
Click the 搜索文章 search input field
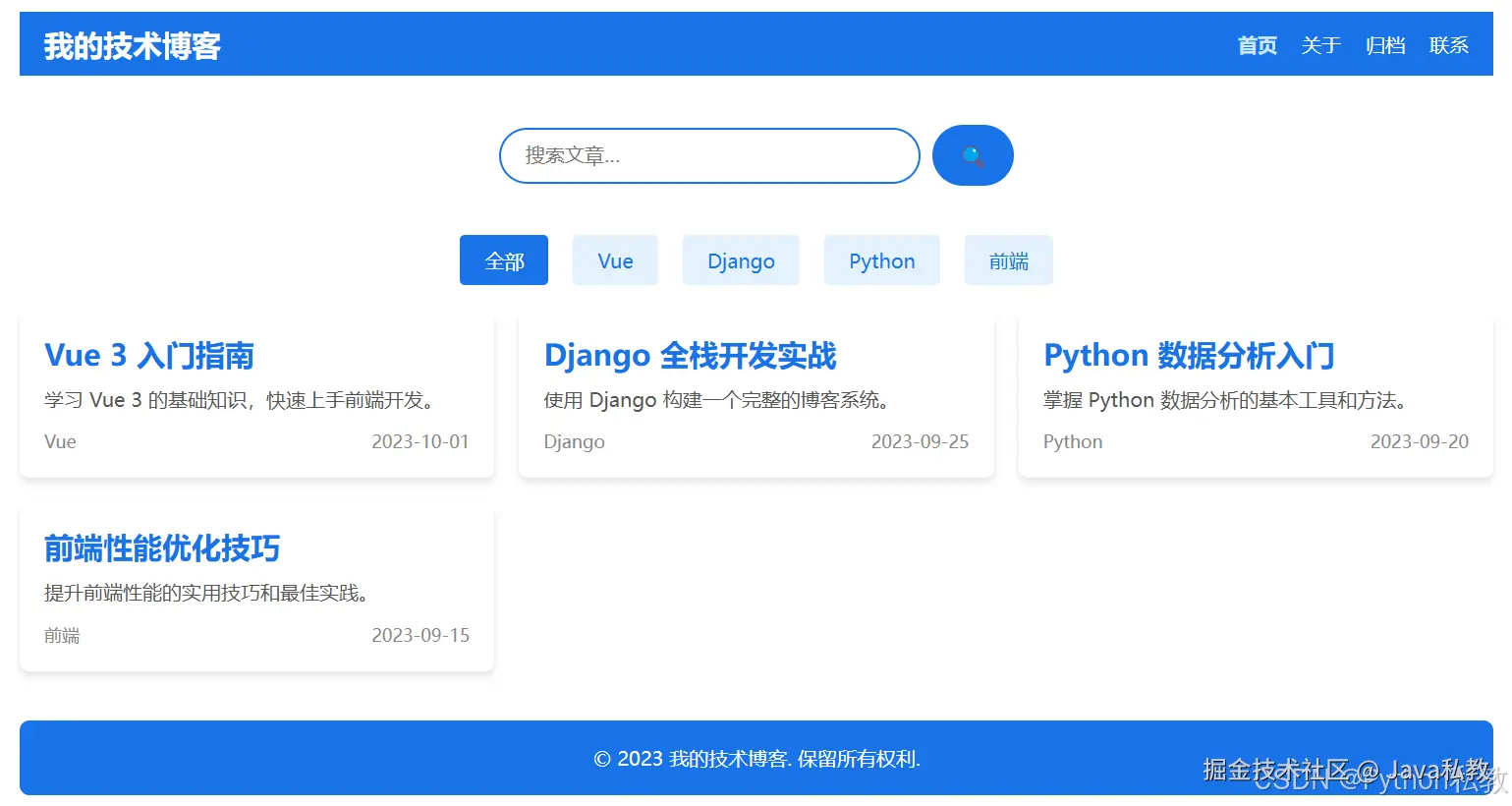point(708,155)
